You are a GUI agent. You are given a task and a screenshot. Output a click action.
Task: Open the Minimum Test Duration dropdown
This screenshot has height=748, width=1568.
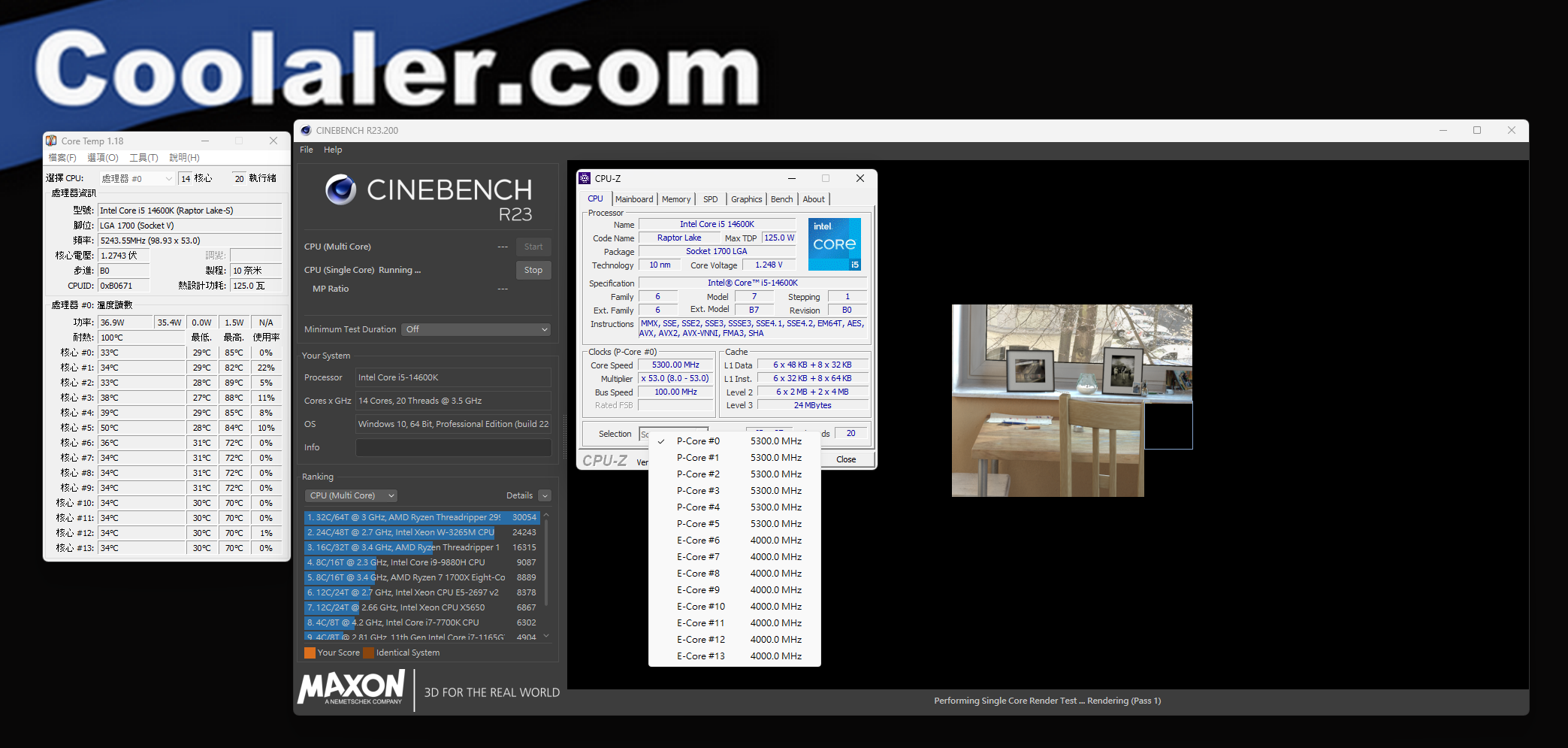(477, 329)
